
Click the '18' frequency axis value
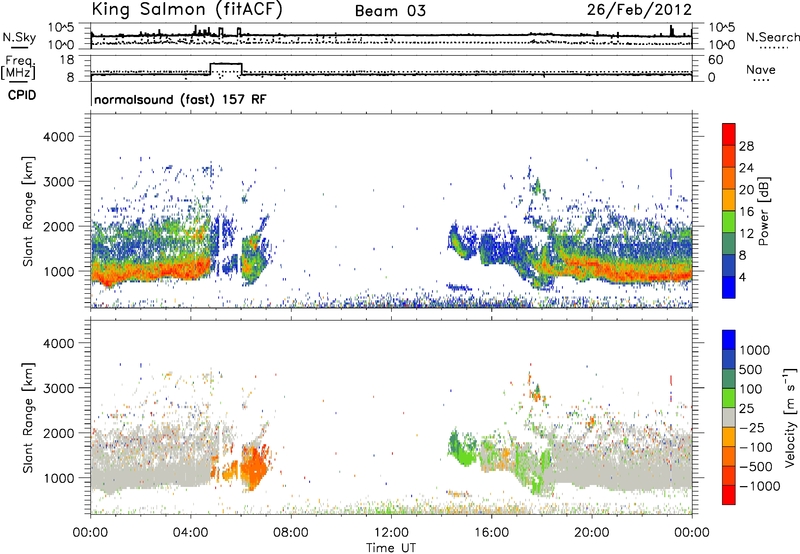point(67,60)
